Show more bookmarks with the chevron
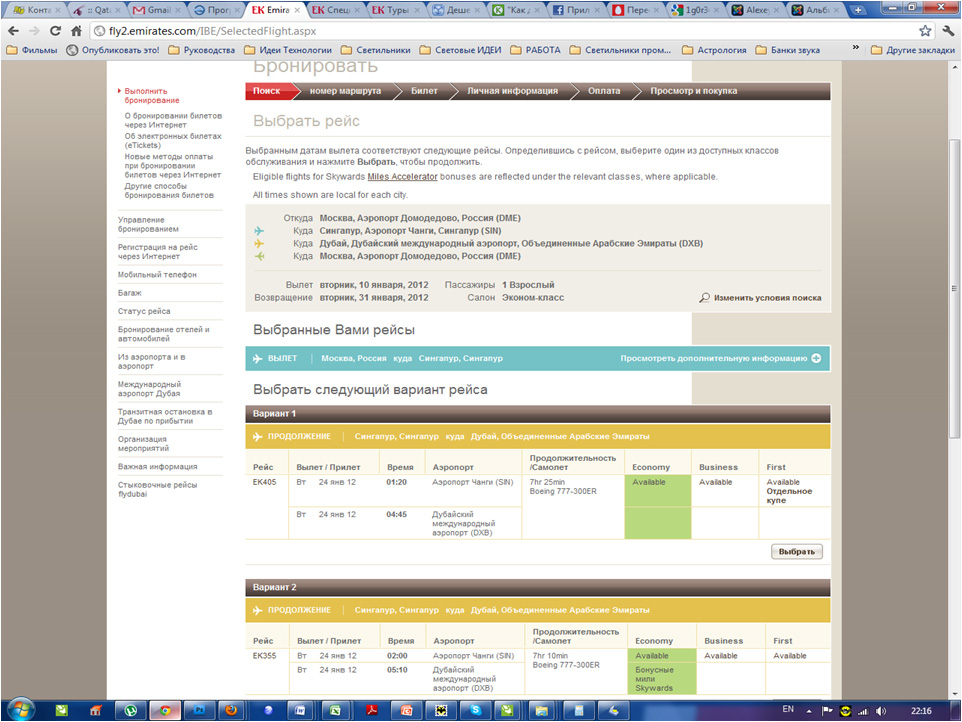 click(855, 48)
